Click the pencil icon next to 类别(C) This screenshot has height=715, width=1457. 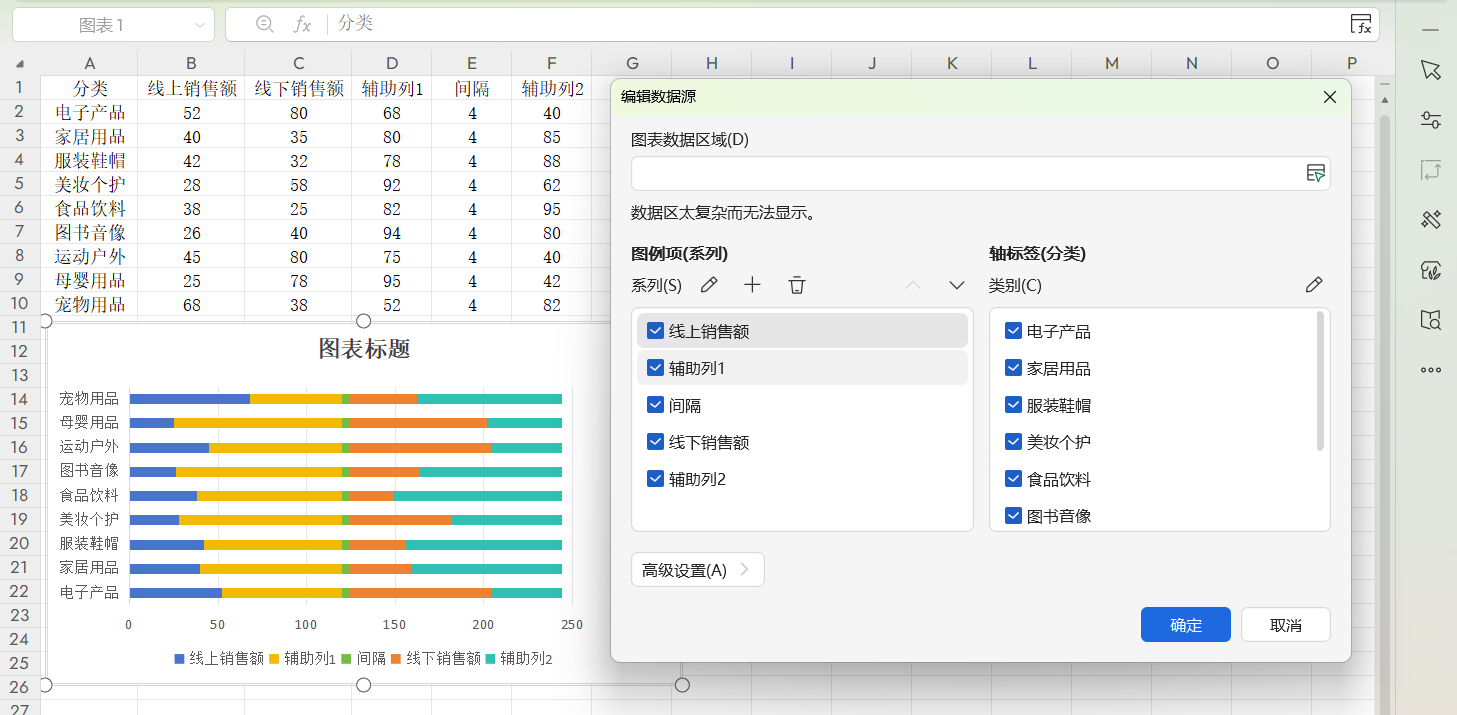1313,285
